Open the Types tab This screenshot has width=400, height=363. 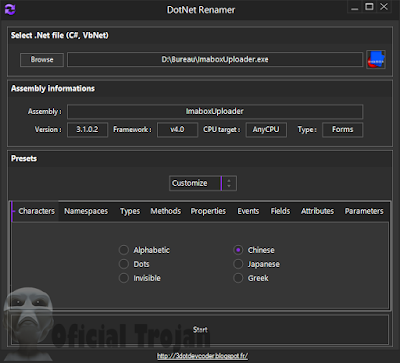(x=130, y=211)
